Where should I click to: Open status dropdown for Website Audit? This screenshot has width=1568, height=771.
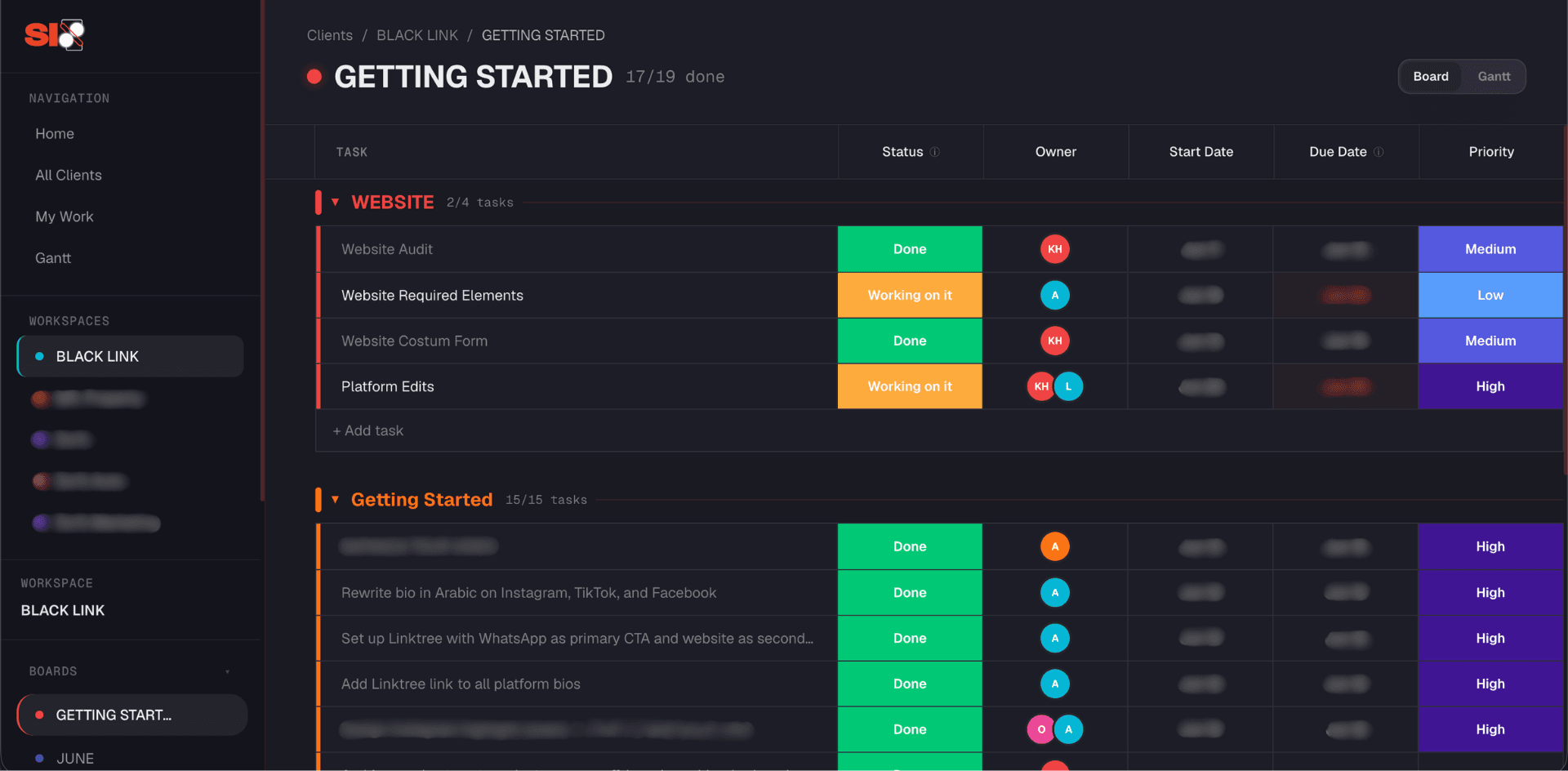tap(910, 249)
